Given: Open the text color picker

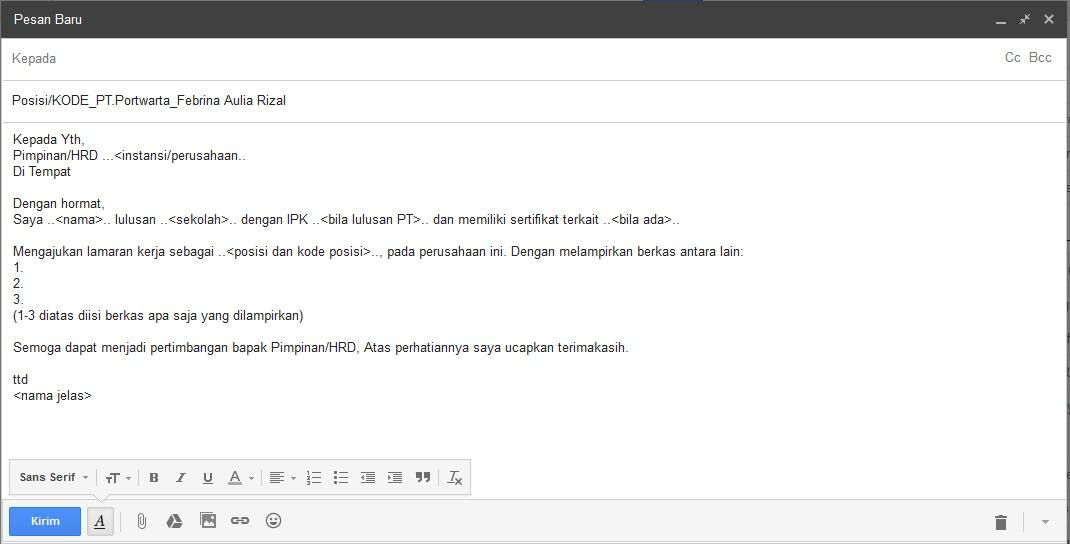Looking at the screenshot, I should click(240, 478).
